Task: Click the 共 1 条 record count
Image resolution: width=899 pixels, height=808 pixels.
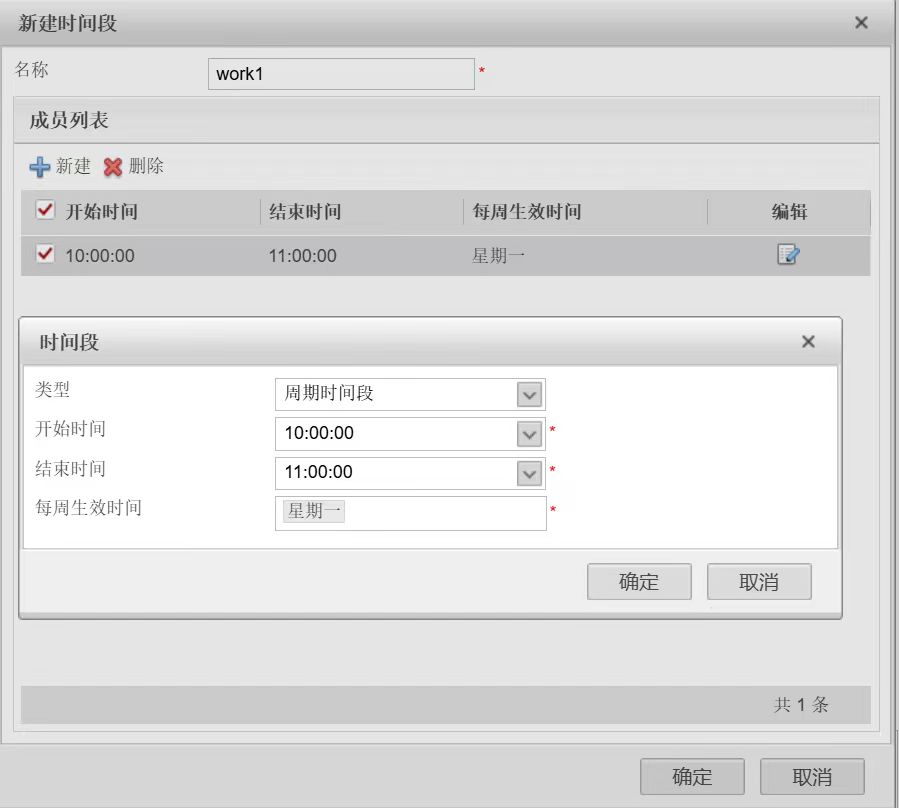Action: [801, 704]
